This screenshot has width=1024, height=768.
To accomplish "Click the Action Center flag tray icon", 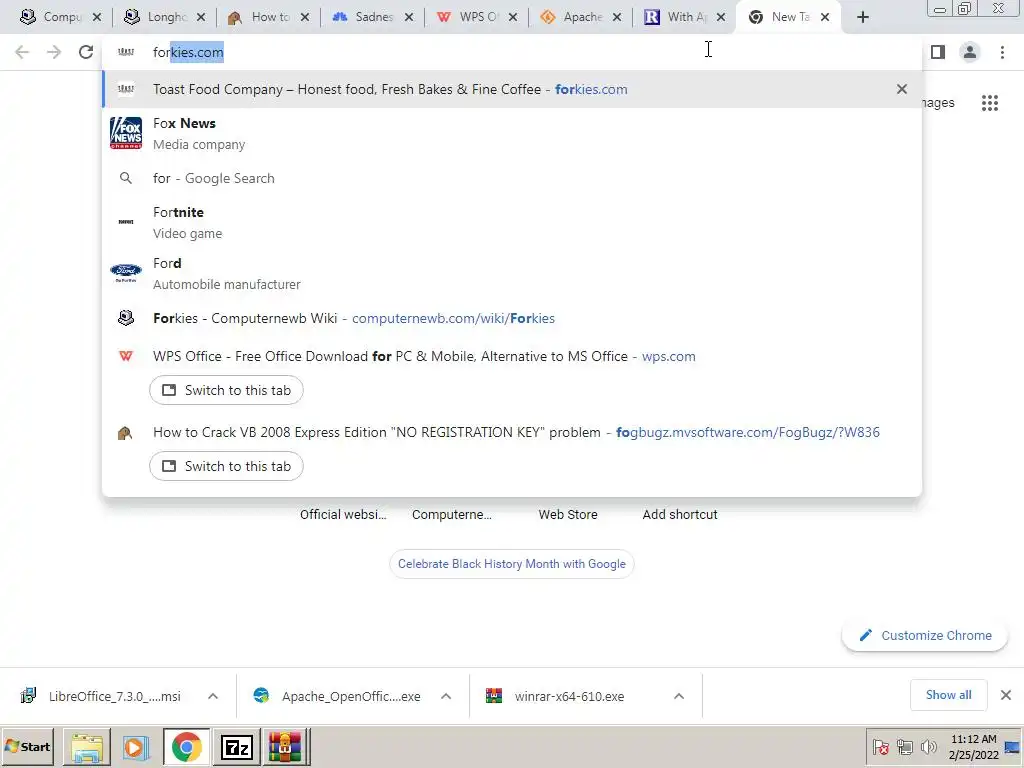I will pyautogui.click(x=881, y=747).
